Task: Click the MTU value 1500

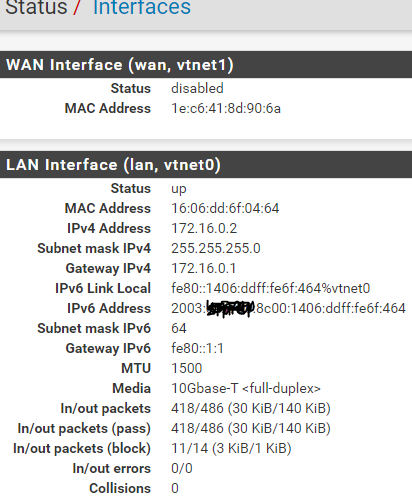Action: [x=187, y=368]
